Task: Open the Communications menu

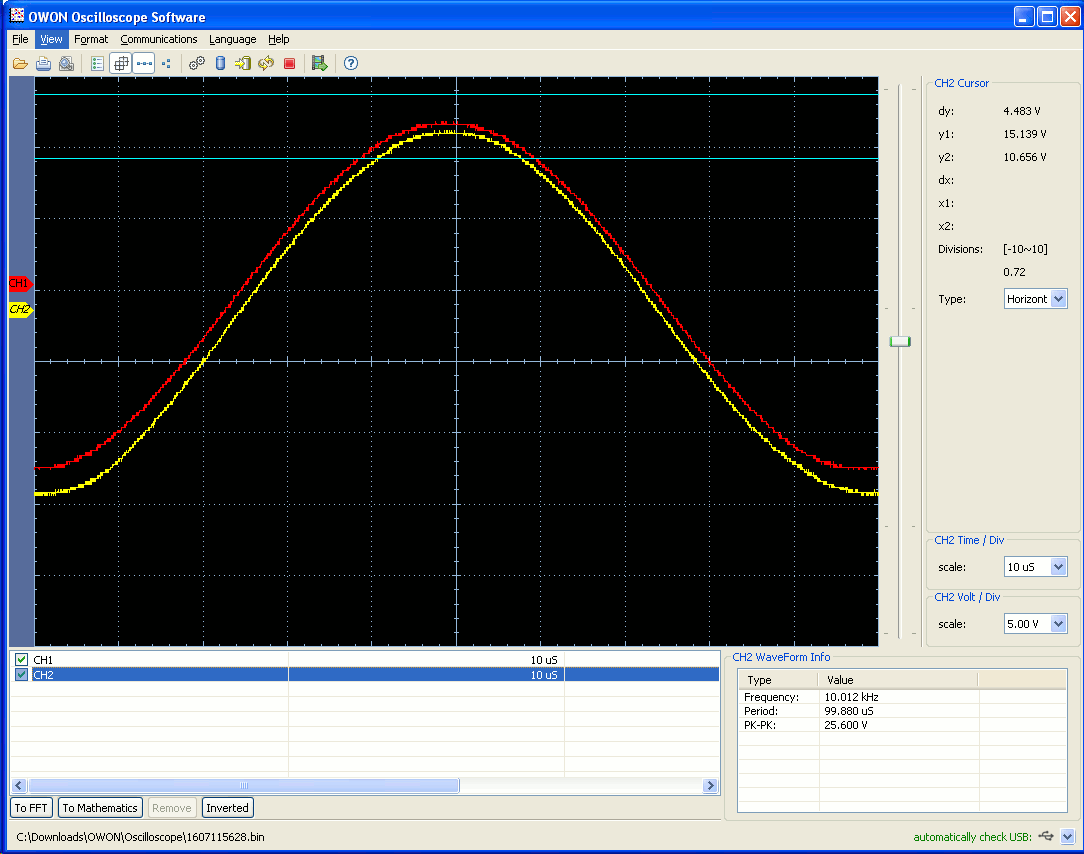Action: [158, 39]
